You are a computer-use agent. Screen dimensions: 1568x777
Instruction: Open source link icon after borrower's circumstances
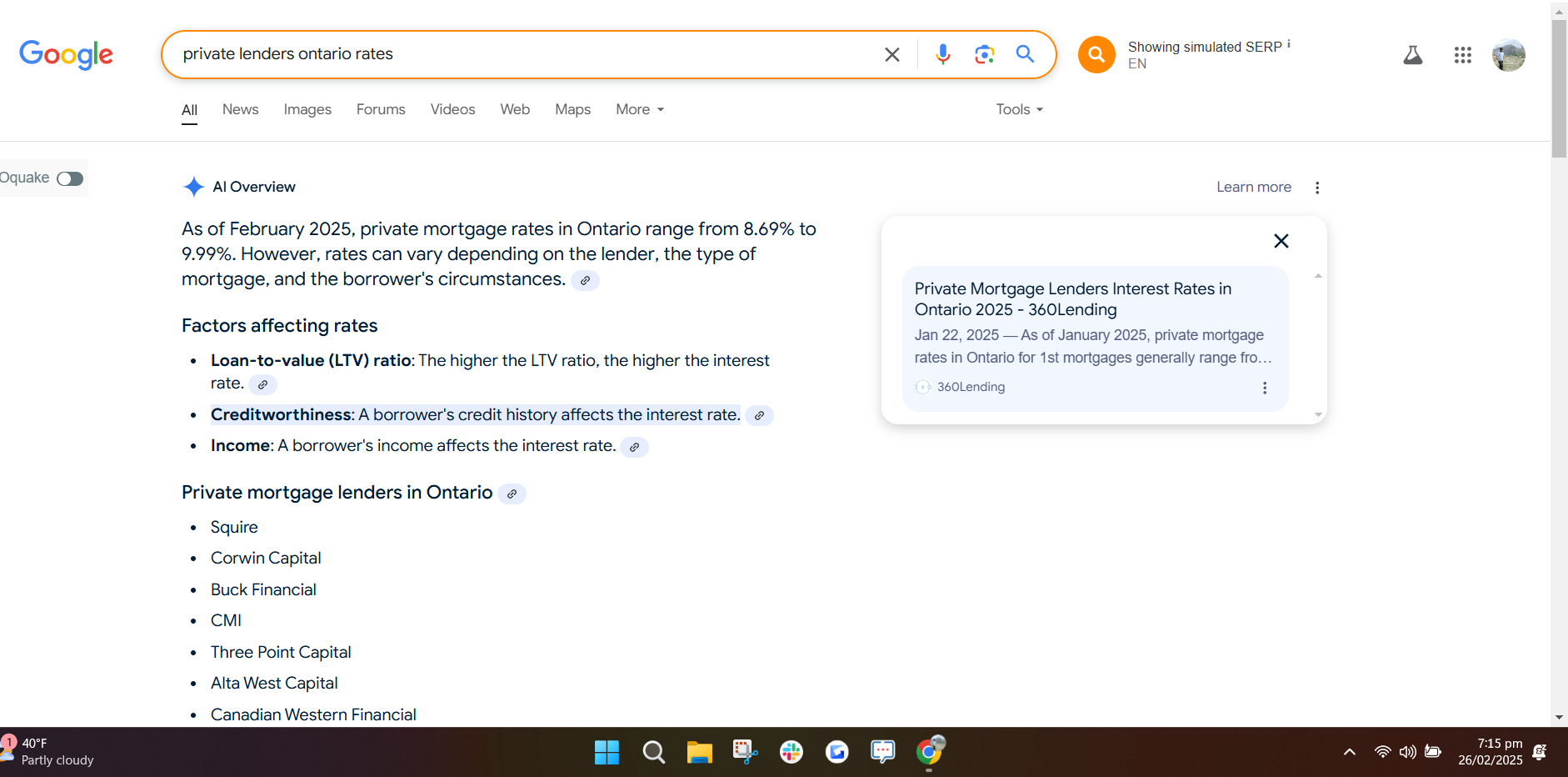(x=585, y=281)
